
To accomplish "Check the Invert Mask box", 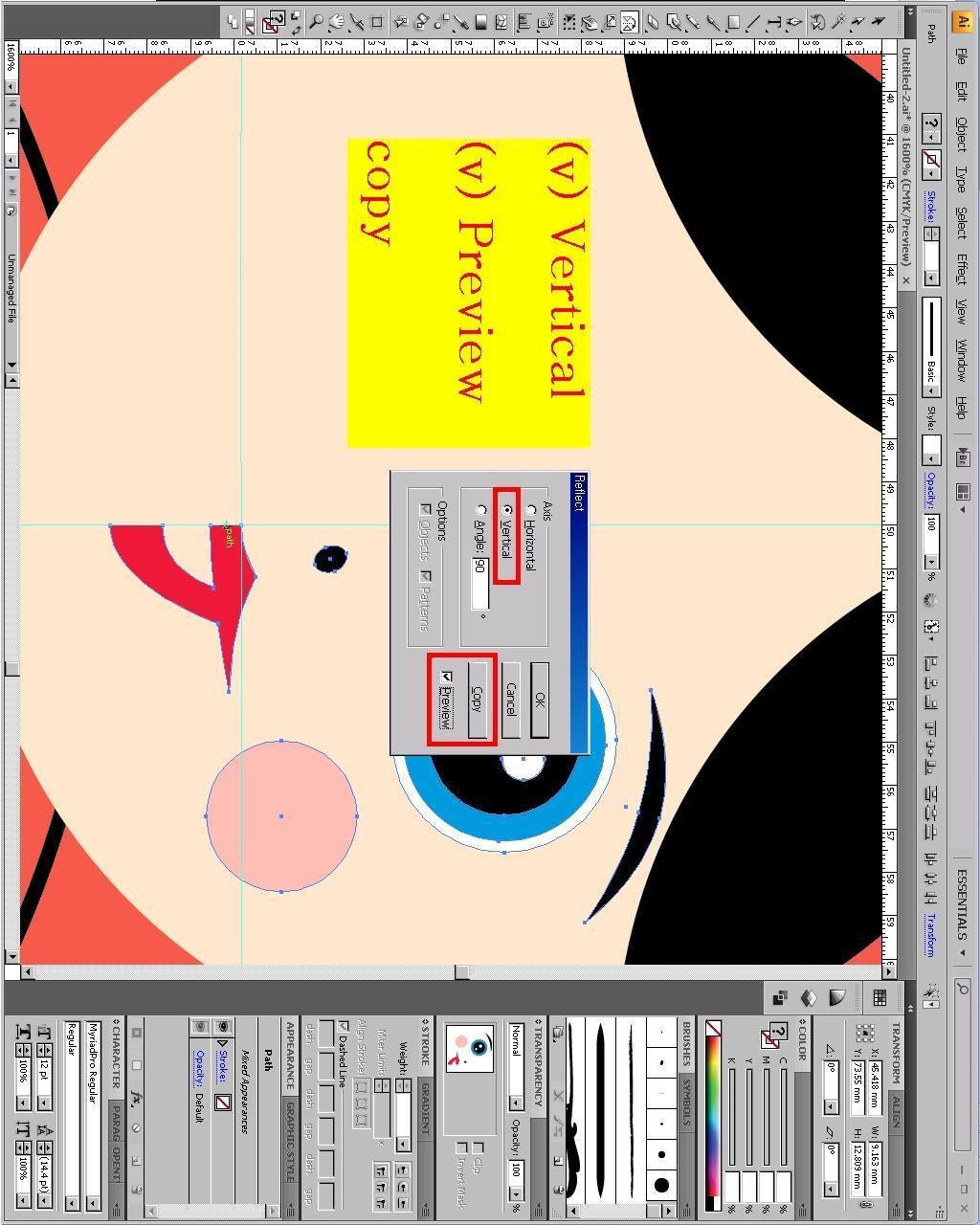I will coord(462,1147).
